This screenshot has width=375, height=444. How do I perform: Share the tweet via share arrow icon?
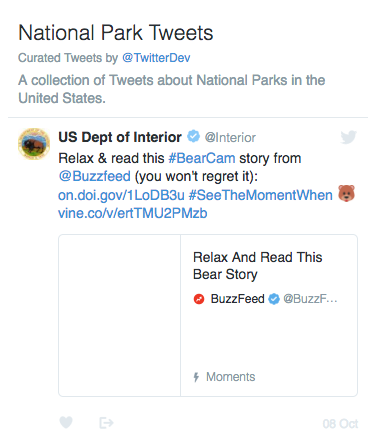[x=106, y=423]
